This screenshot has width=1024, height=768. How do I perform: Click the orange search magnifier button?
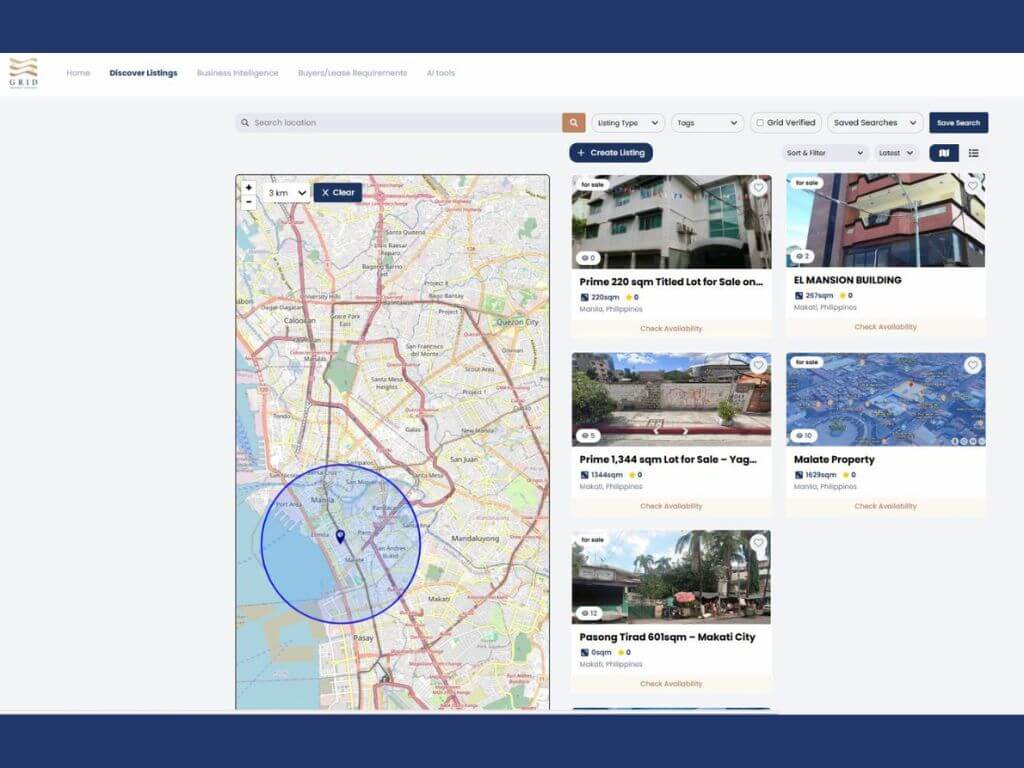pyautogui.click(x=573, y=123)
